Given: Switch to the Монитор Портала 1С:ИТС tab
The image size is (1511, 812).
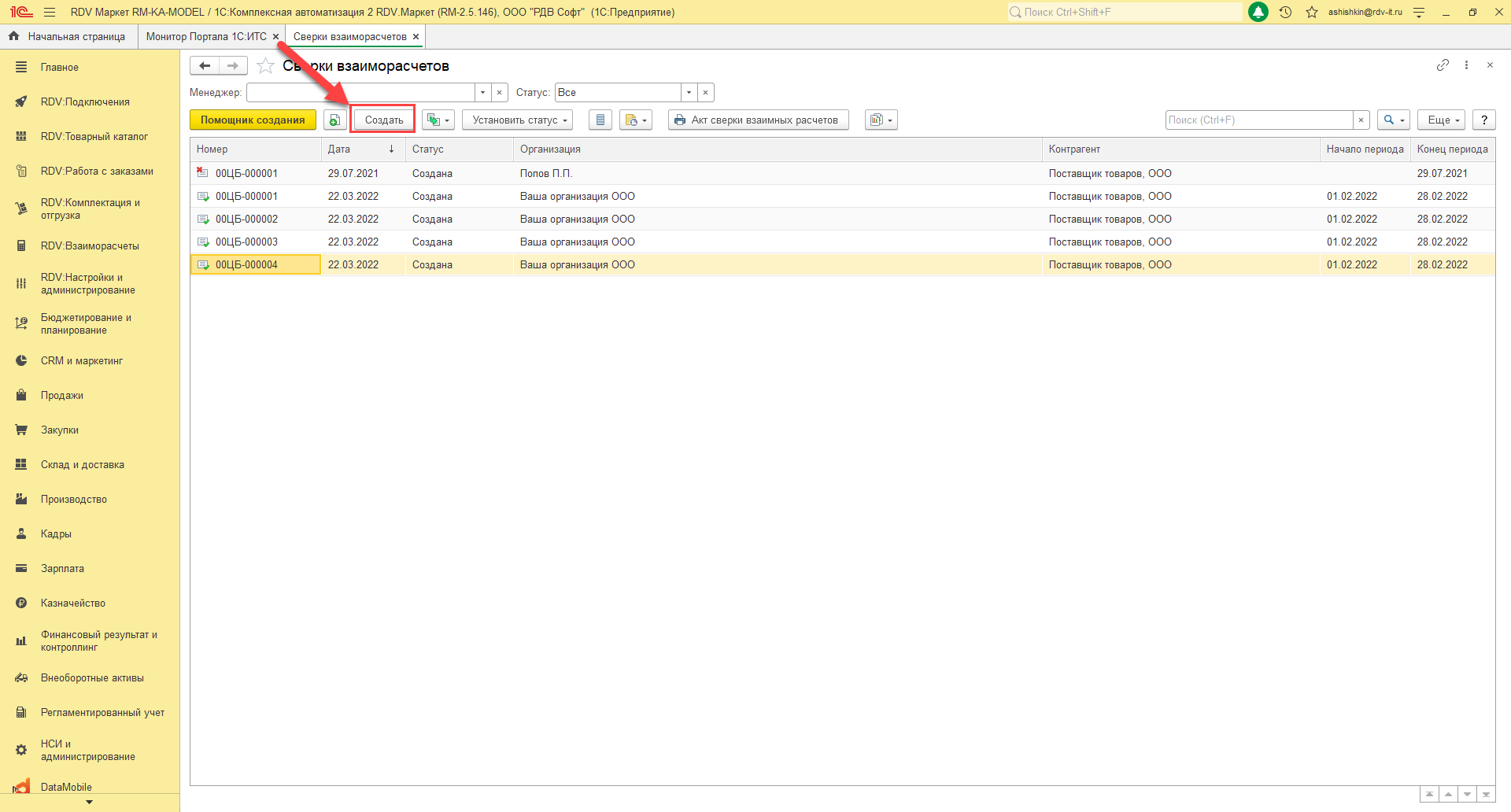Looking at the screenshot, I should click(206, 37).
